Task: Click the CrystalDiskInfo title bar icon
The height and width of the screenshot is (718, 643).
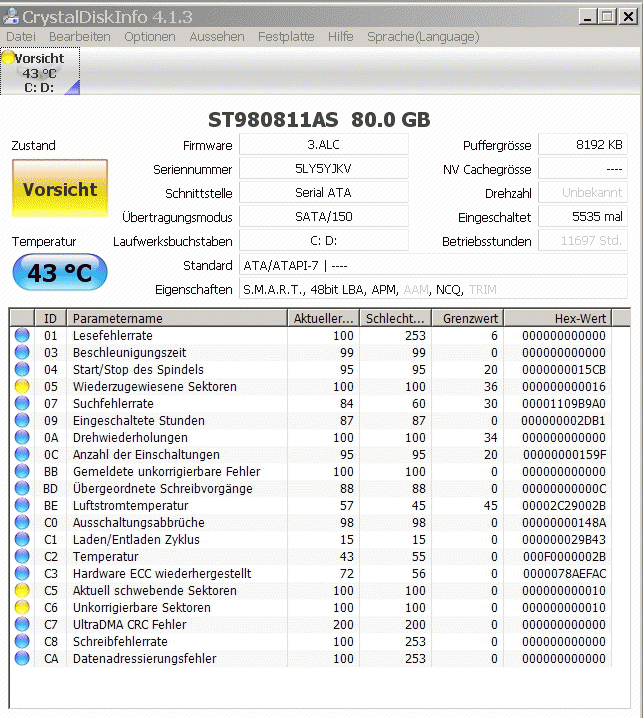Action: coord(11,16)
